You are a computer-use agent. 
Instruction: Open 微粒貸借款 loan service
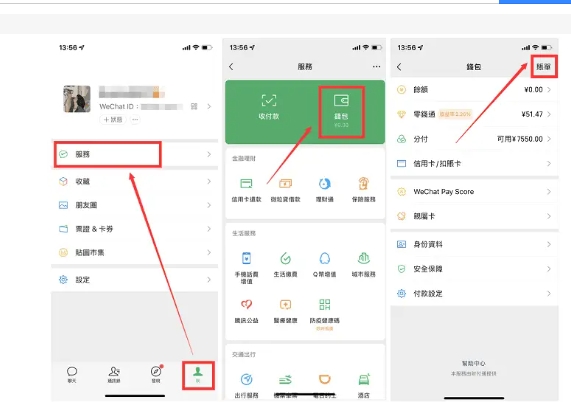(286, 190)
